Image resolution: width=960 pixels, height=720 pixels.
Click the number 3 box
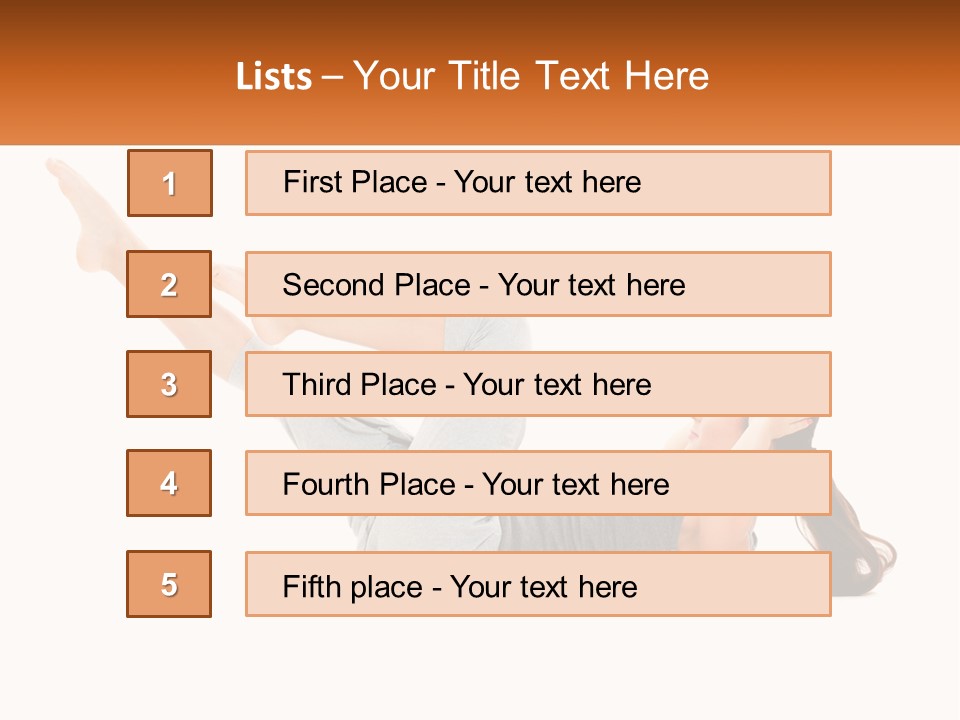tap(169, 384)
